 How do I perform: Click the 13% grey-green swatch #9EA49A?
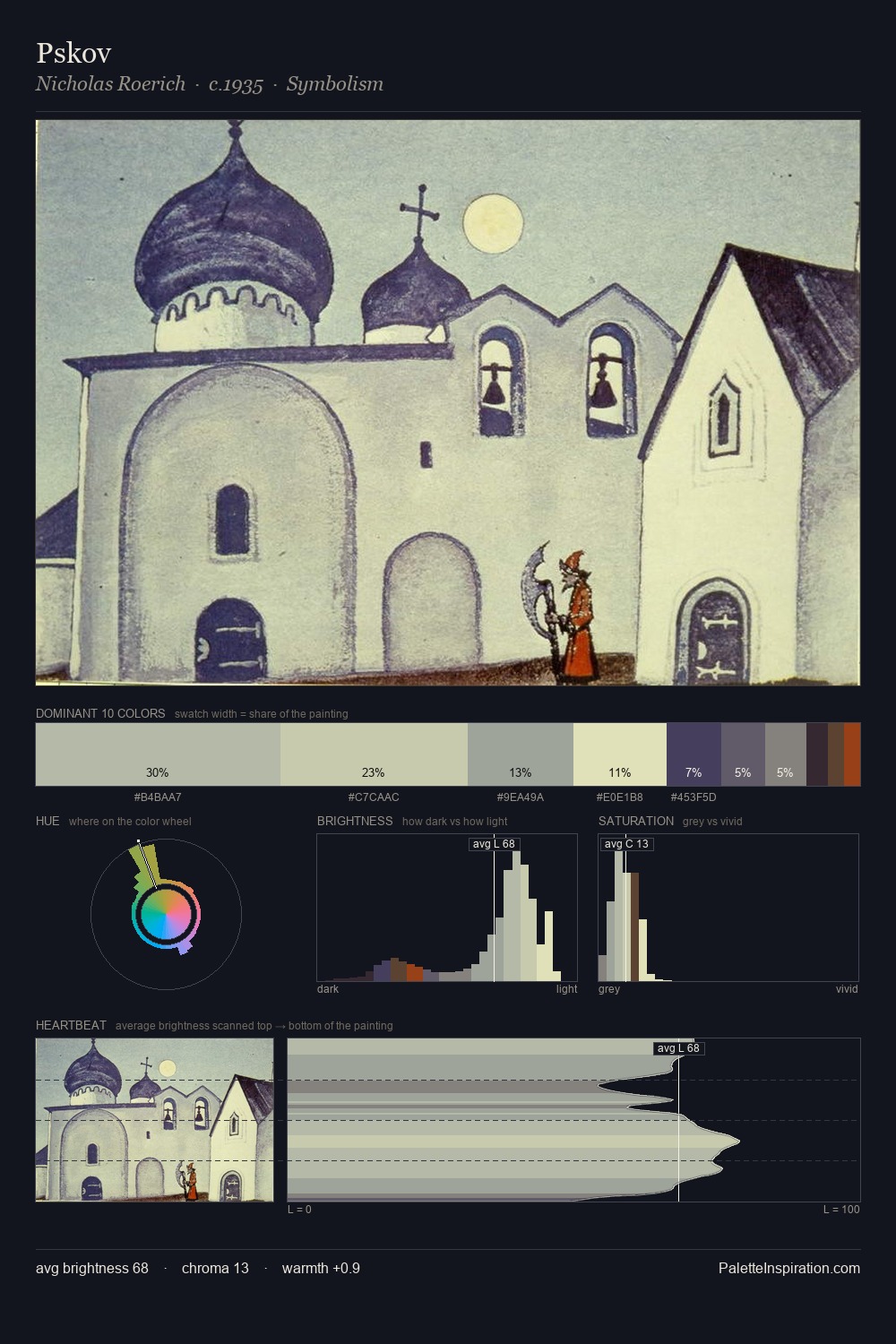pyautogui.click(x=521, y=754)
